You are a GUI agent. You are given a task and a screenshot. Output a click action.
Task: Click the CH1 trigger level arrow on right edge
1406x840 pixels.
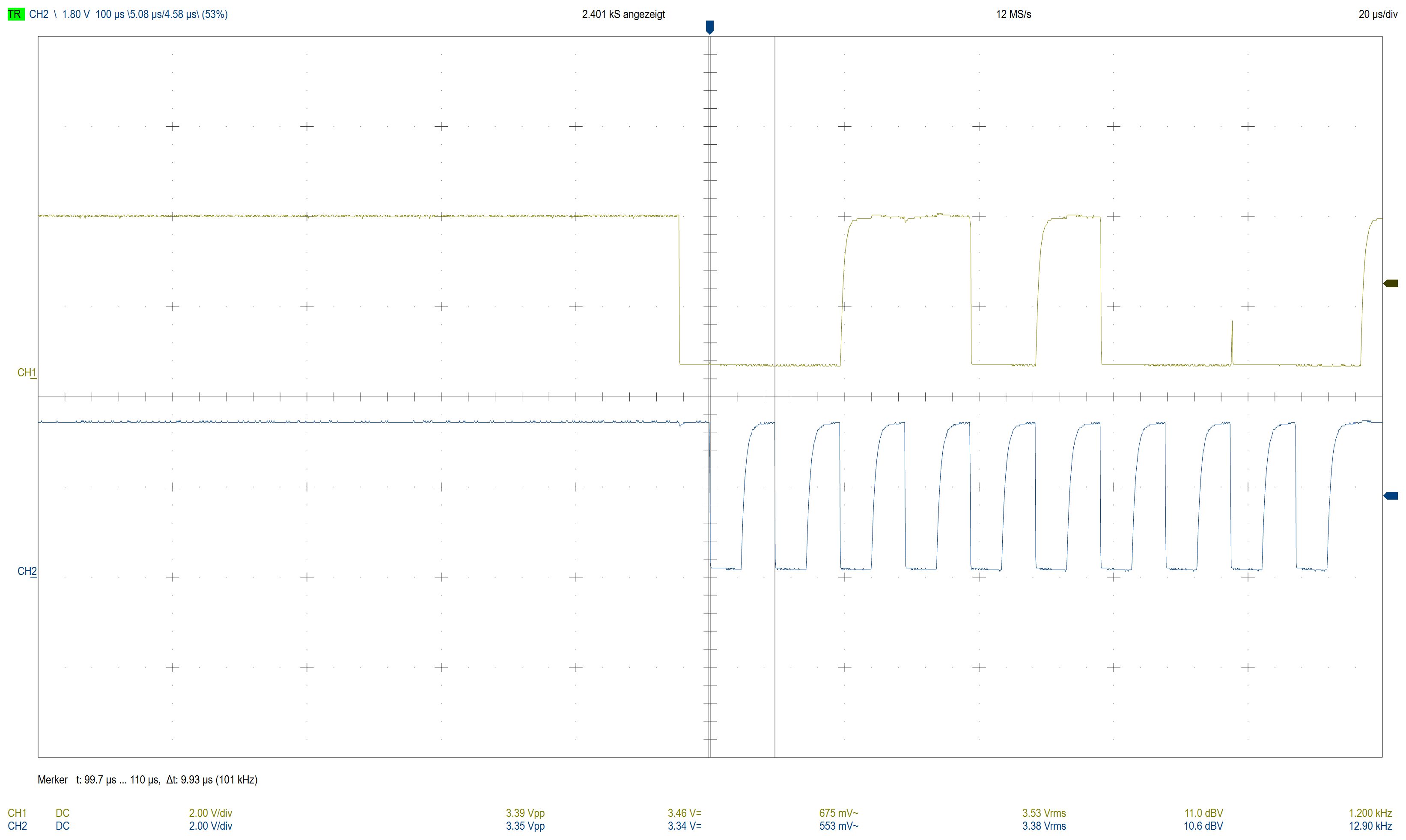tap(1391, 283)
